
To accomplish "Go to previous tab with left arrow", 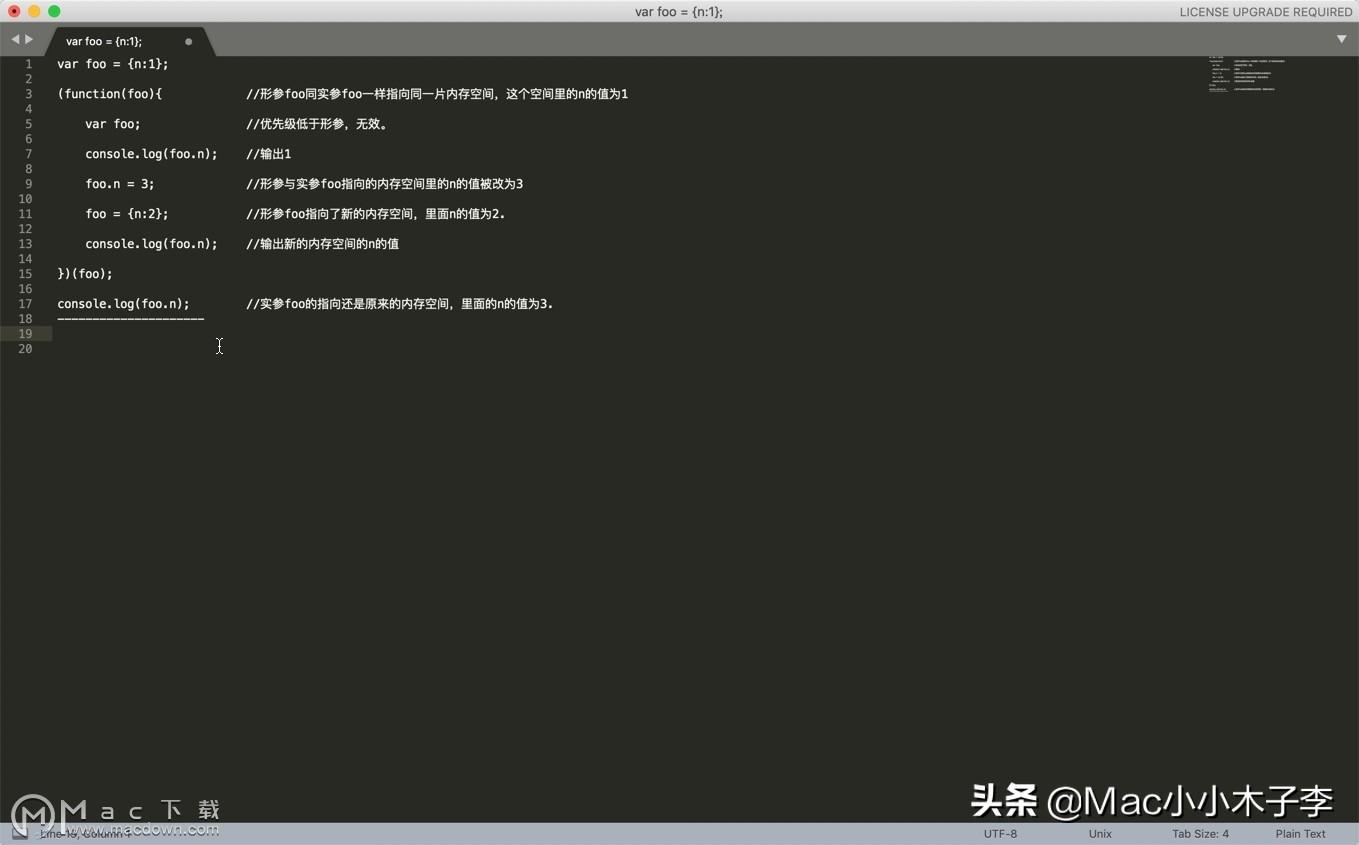I will [15, 39].
